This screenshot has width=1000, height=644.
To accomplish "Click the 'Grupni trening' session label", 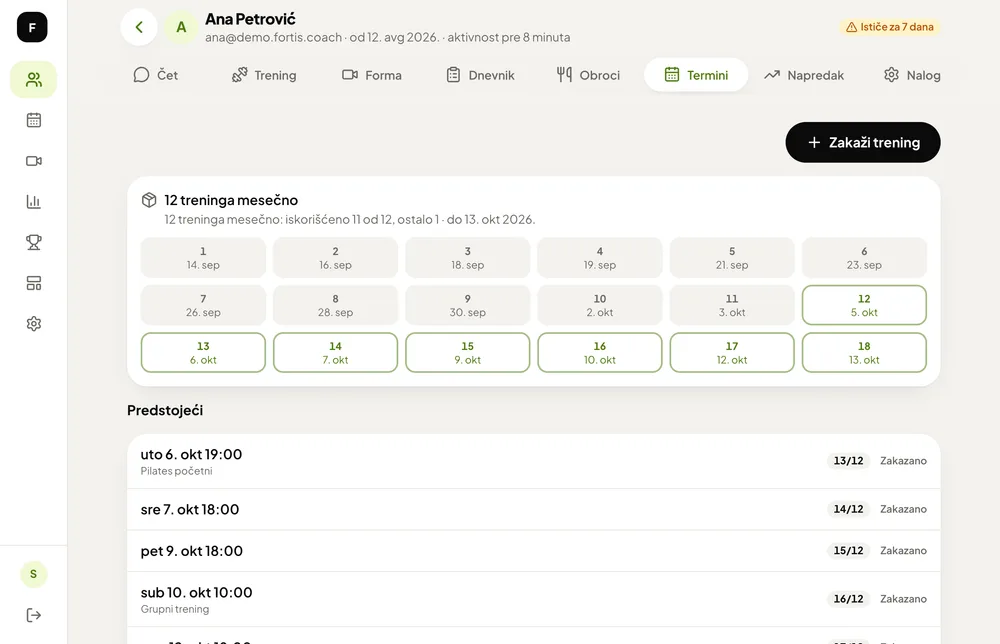I will coord(175,609).
